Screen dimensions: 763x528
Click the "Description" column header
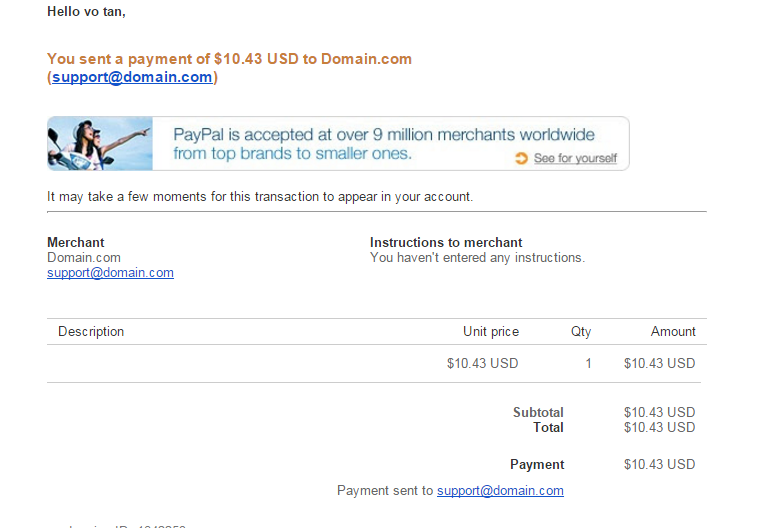[x=91, y=331]
